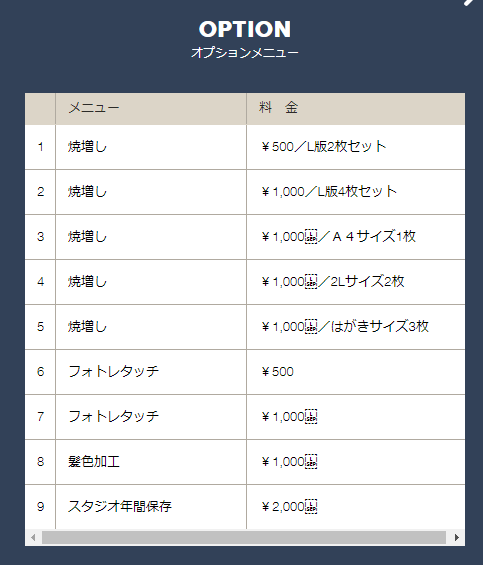Click the スタジオ年間保存 menu cell
483x565 pixels.
151,507
